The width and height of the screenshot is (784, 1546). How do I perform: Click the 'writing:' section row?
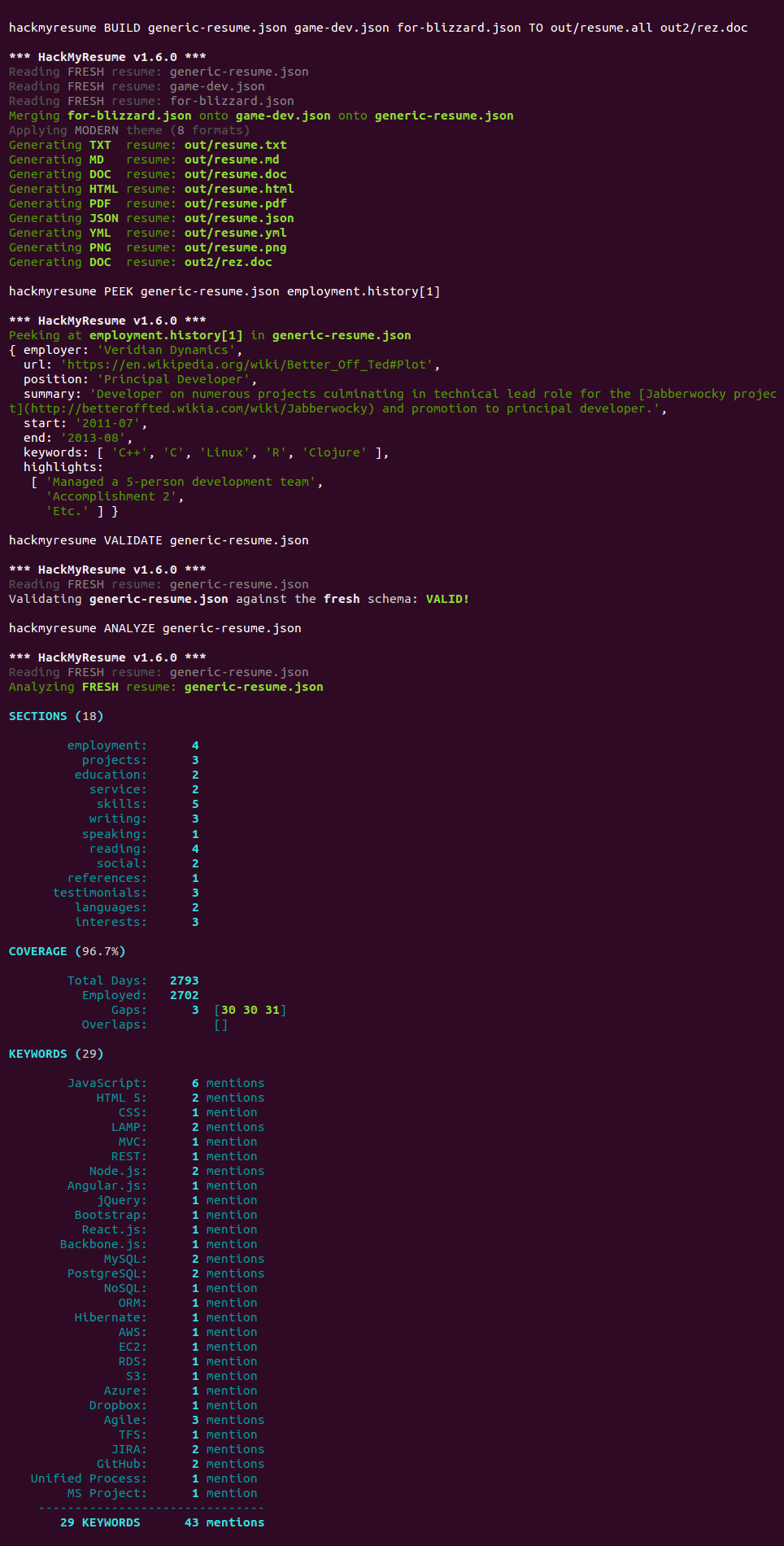(x=144, y=819)
